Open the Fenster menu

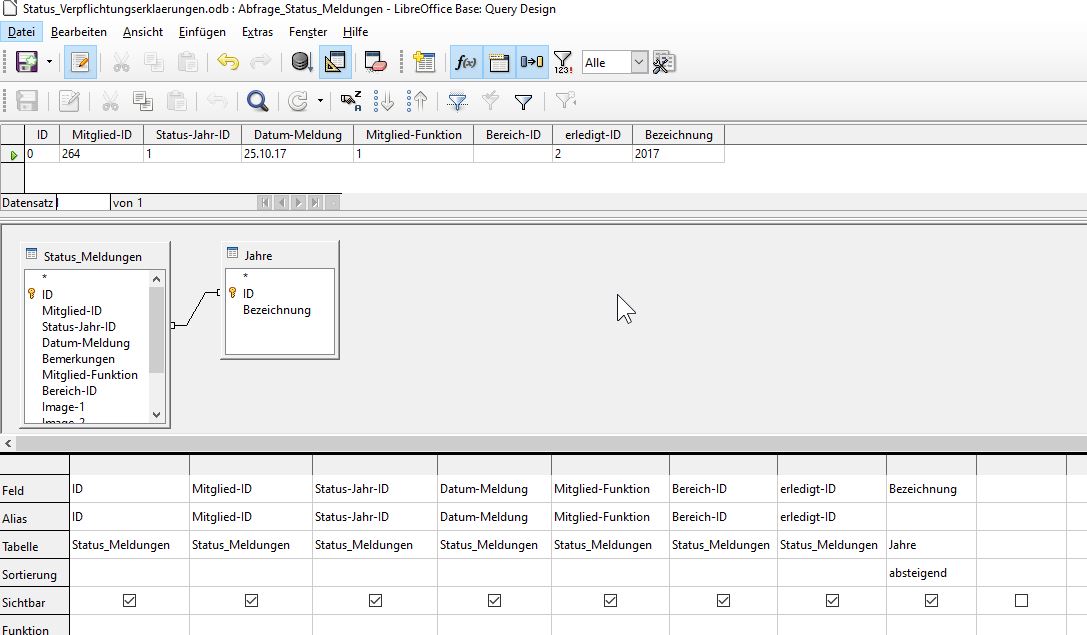(x=308, y=32)
